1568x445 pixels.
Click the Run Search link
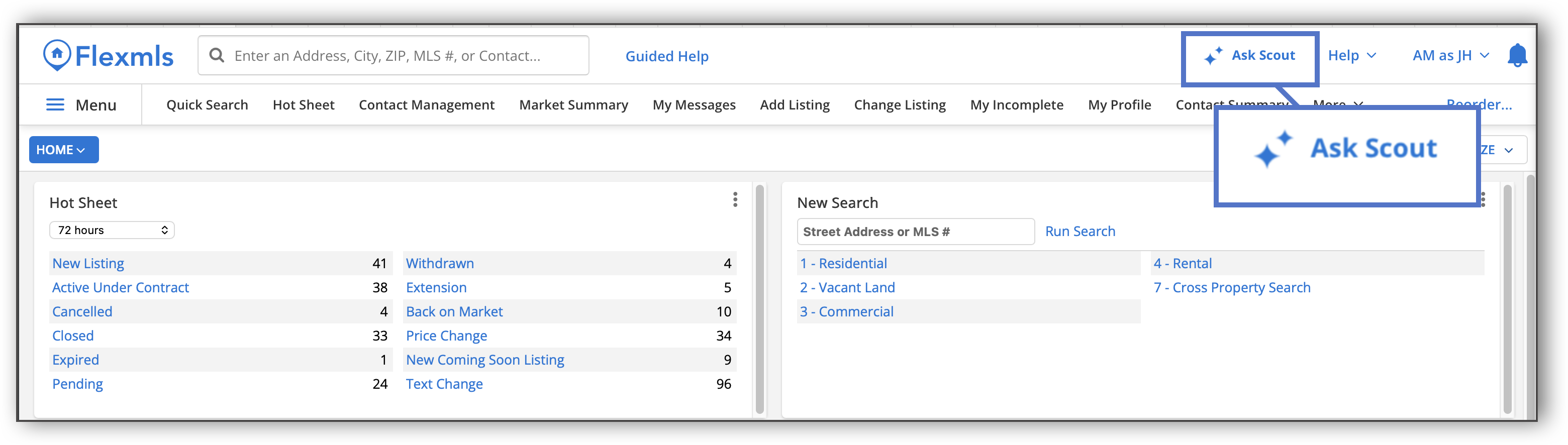point(1080,231)
